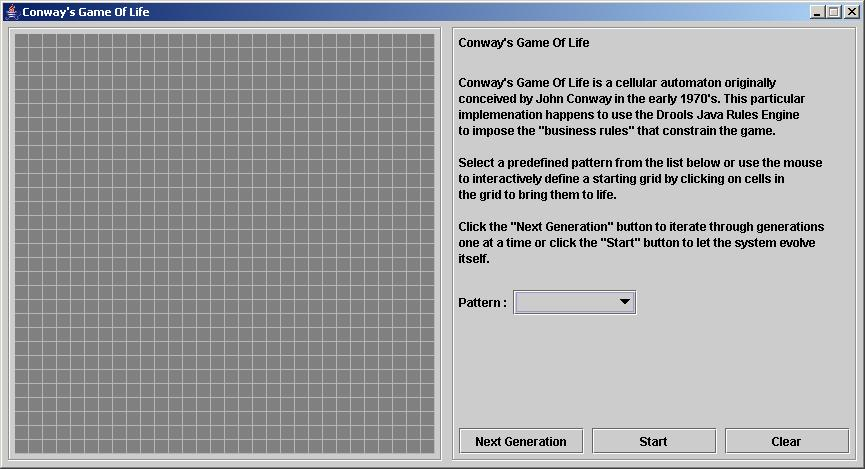Activate the top-left corner cell of the grid
The width and height of the screenshot is (865, 469).
pos(22,41)
